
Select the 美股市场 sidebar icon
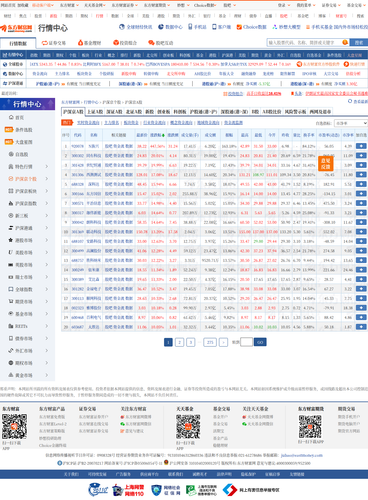(11, 252)
